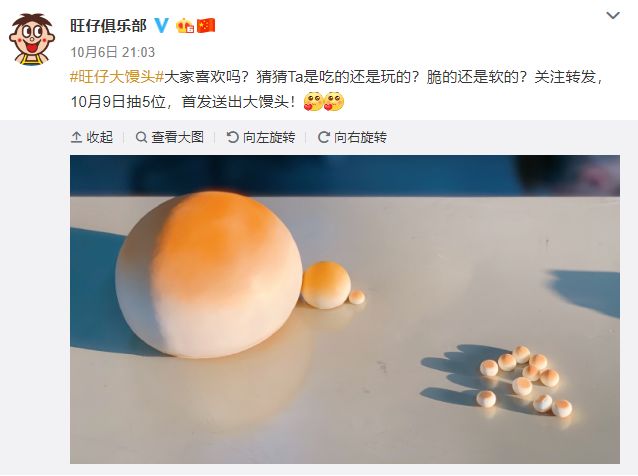Click the second heart-face emoji
This screenshot has width=638, height=476.
[334, 102]
